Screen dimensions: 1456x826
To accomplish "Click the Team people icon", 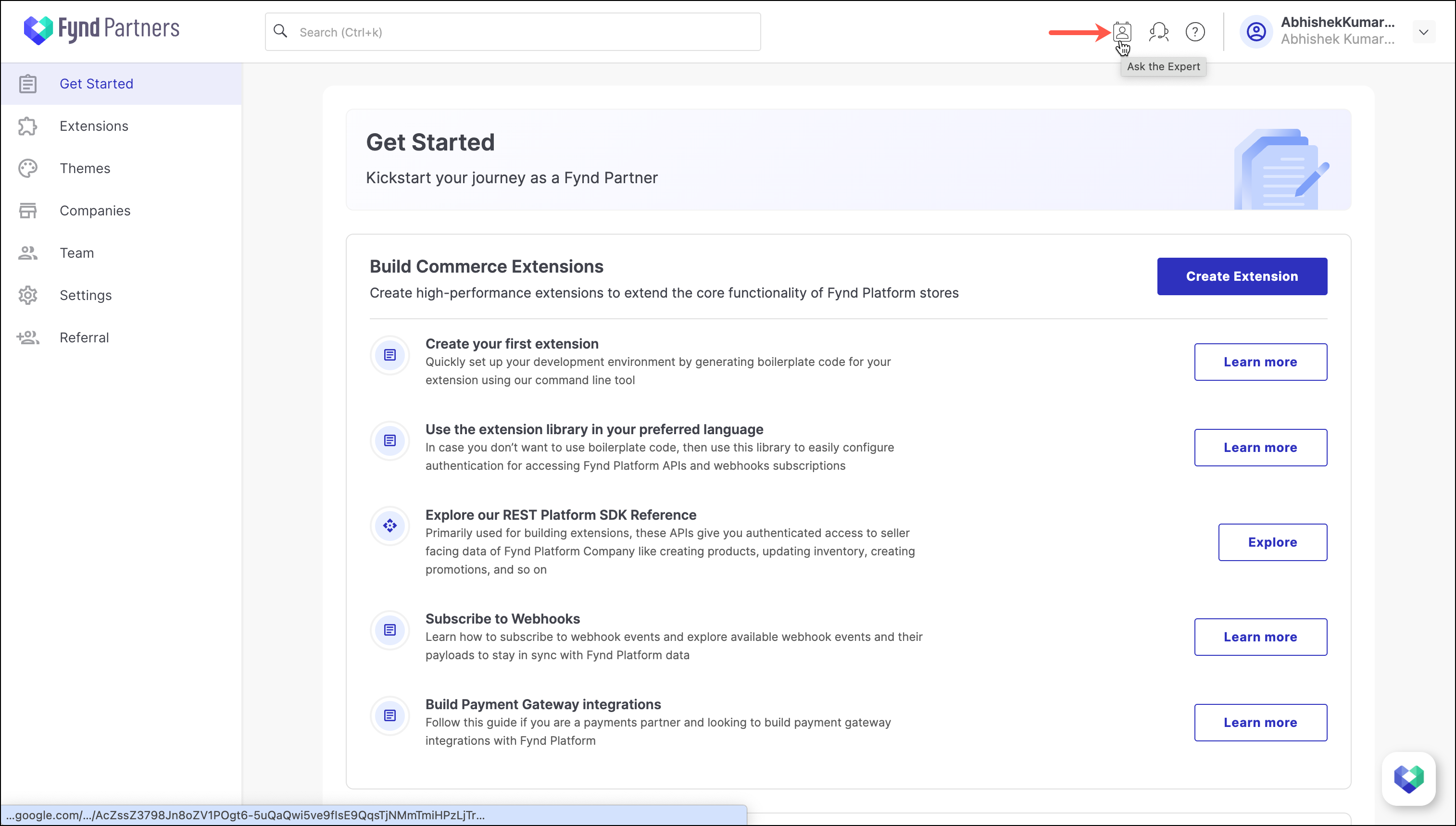I will click(x=27, y=253).
